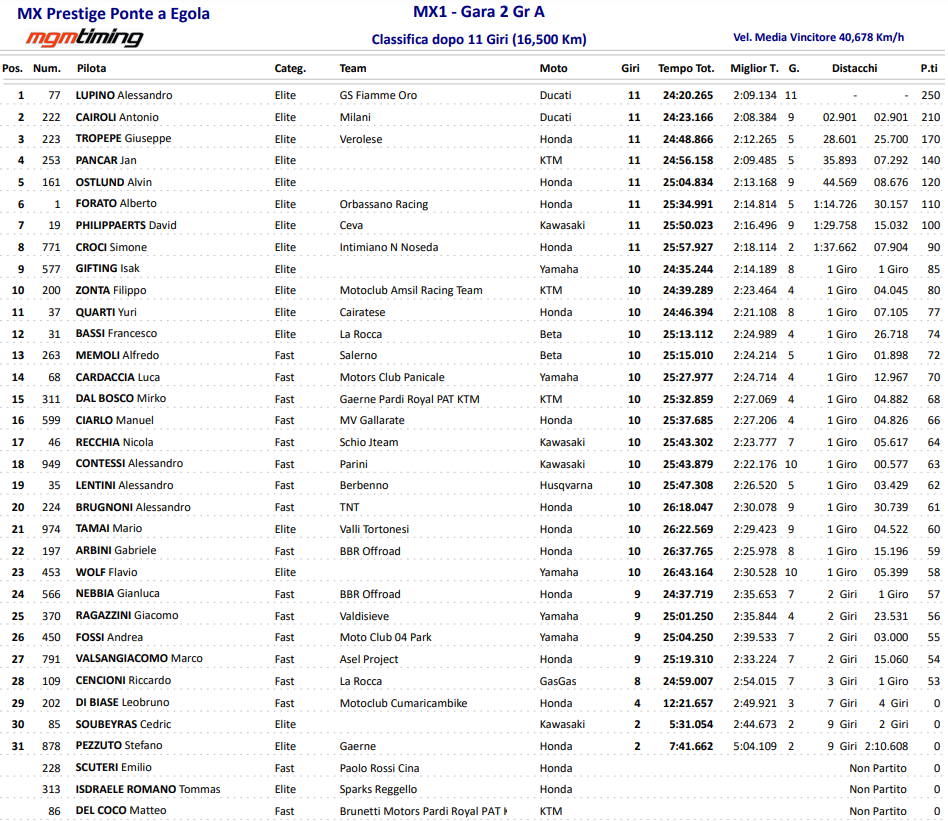Click total time '24:23.166'
Image resolution: width=948 pixels, height=821 pixels.
click(x=688, y=117)
